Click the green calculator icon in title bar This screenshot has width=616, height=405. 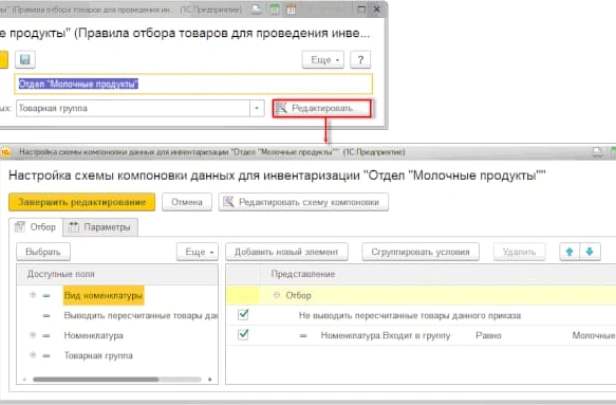pos(274,9)
